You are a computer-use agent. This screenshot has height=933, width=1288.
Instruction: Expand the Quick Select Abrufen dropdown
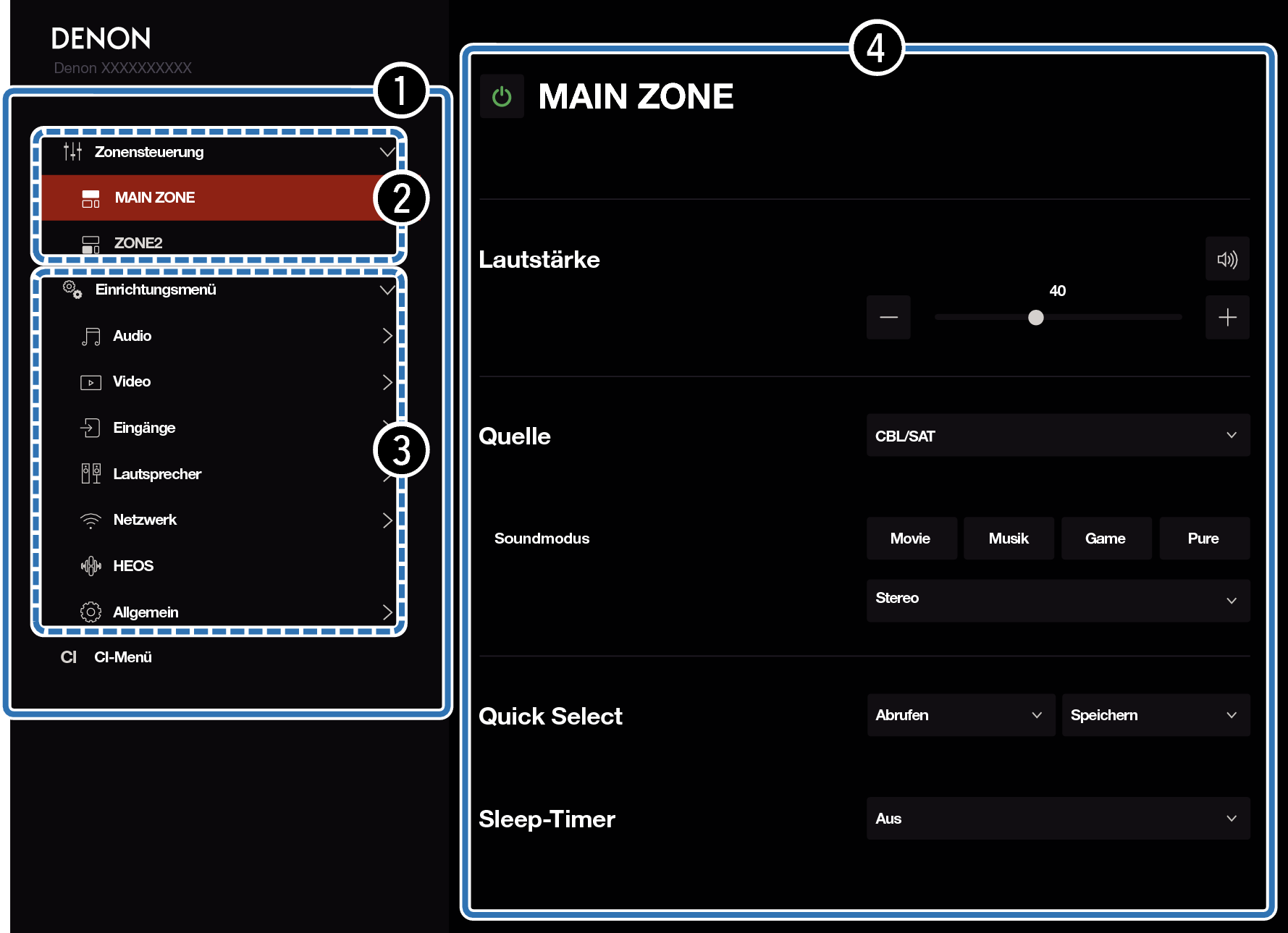pos(960,715)
